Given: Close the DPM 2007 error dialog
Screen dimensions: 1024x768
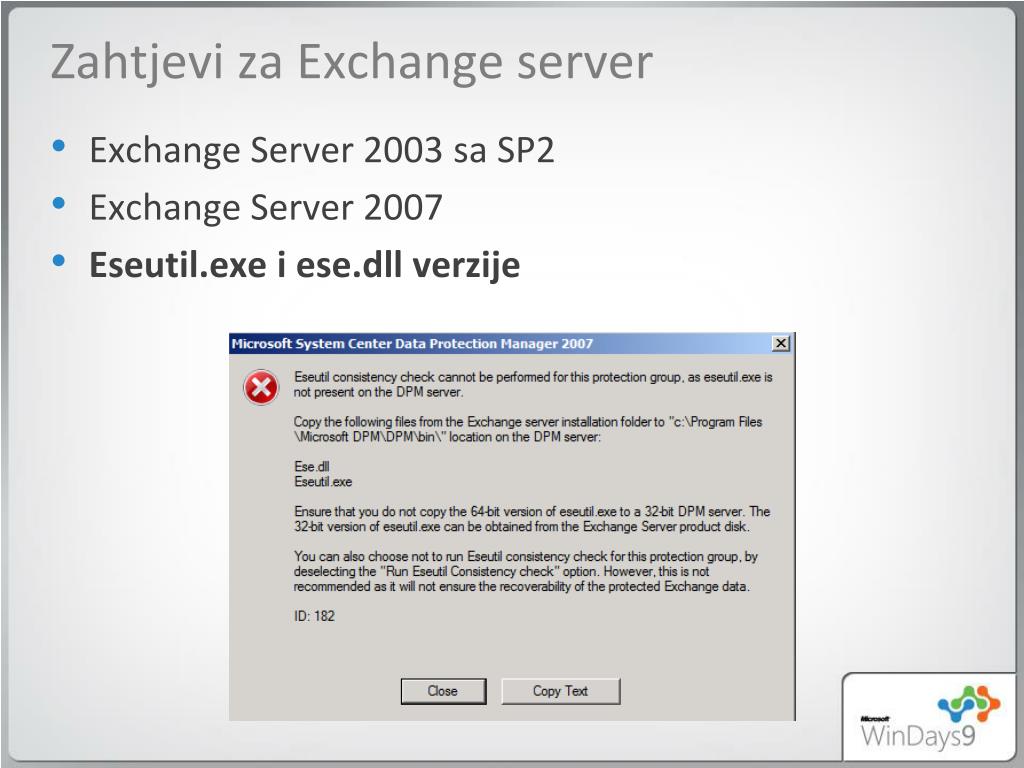Looking at the screenshot, I should click(780, 344).
